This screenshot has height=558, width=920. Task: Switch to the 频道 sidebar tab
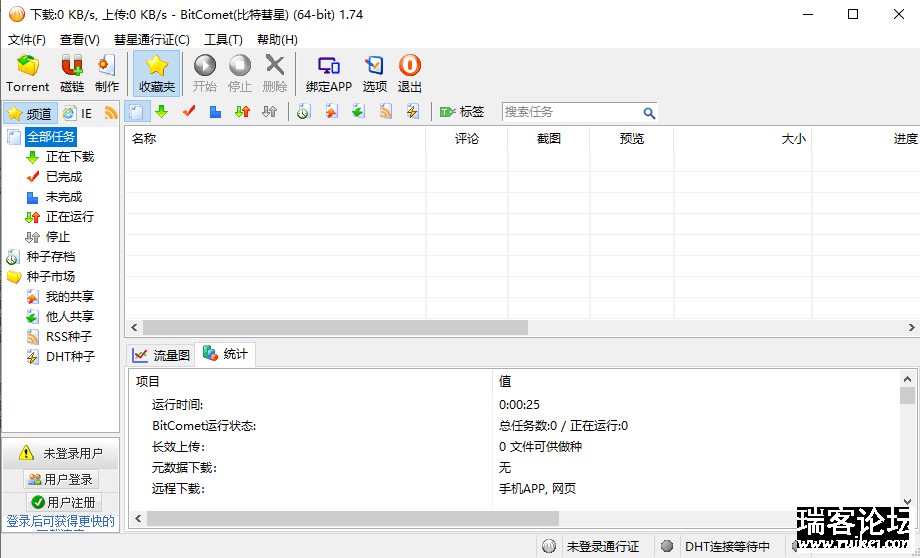tap(30, 113)
